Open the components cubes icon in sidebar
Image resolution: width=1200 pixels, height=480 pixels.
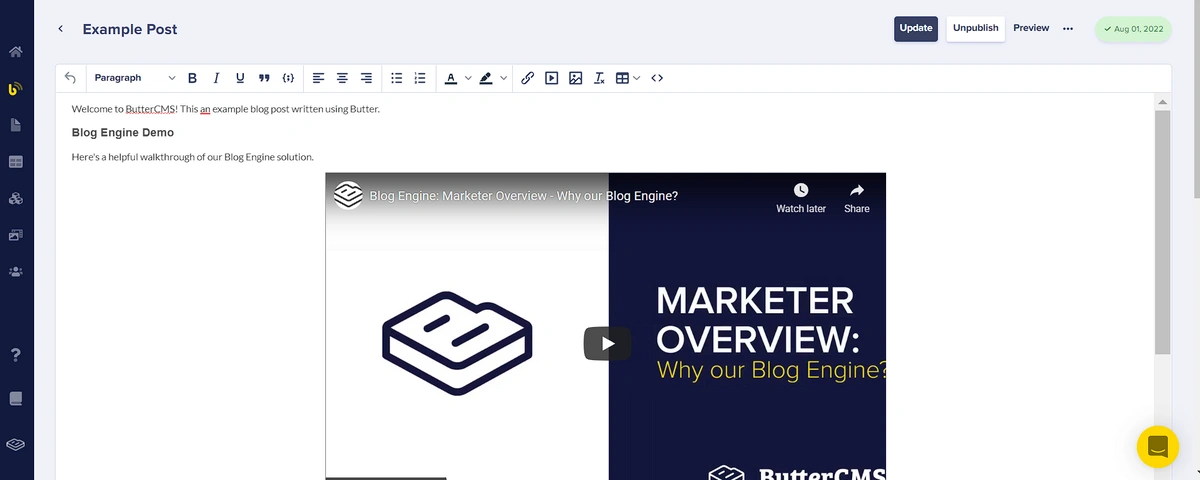(16, 198)
